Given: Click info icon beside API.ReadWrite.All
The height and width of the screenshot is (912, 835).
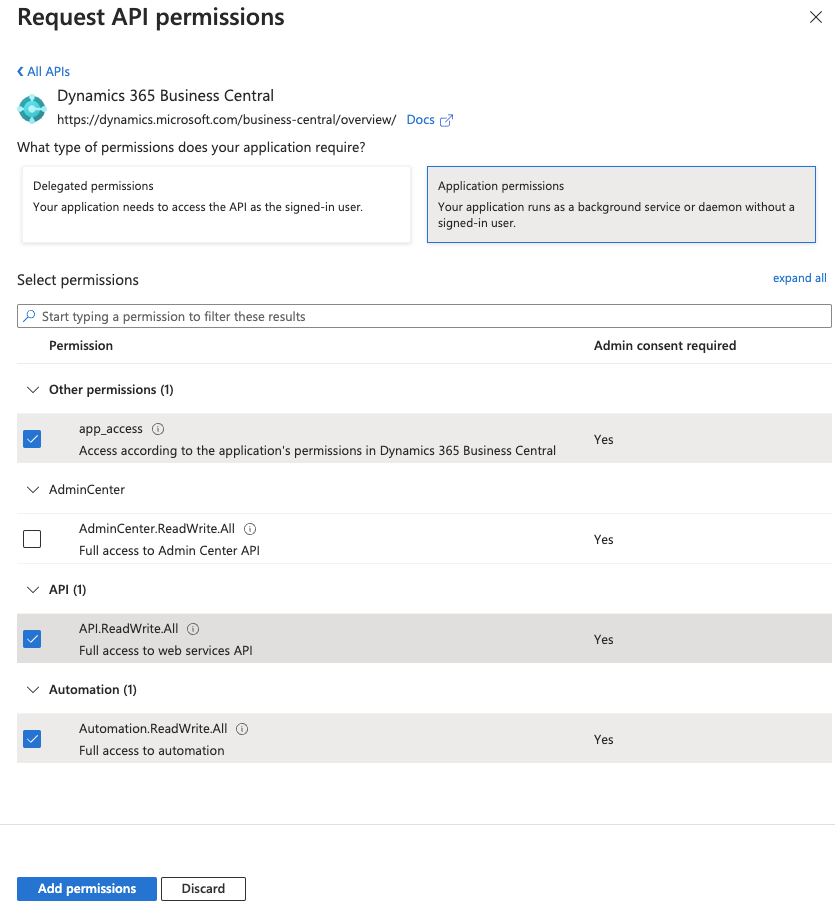Looking at the screenshot, I should click(193, 629).
